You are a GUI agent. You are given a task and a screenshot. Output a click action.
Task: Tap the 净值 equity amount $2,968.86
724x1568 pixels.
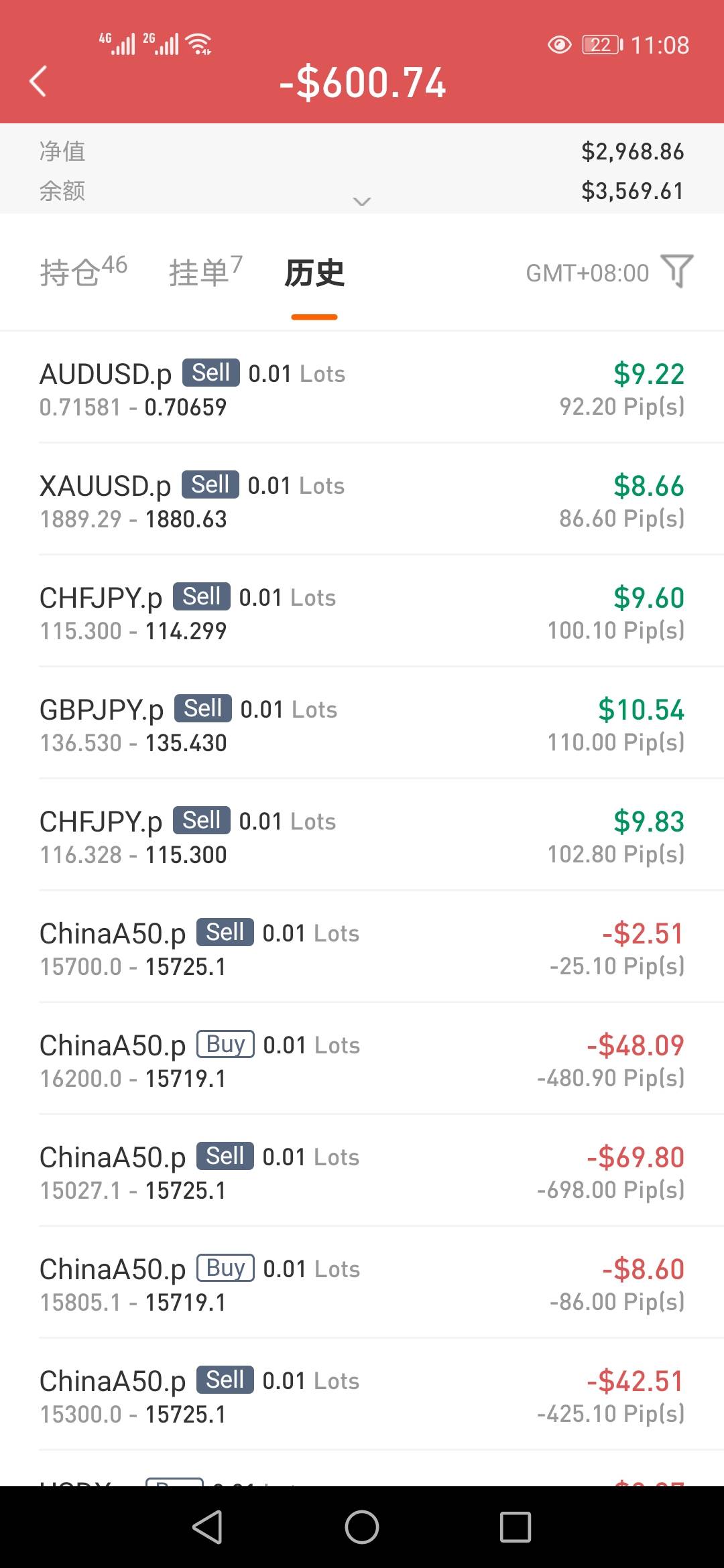632,151
